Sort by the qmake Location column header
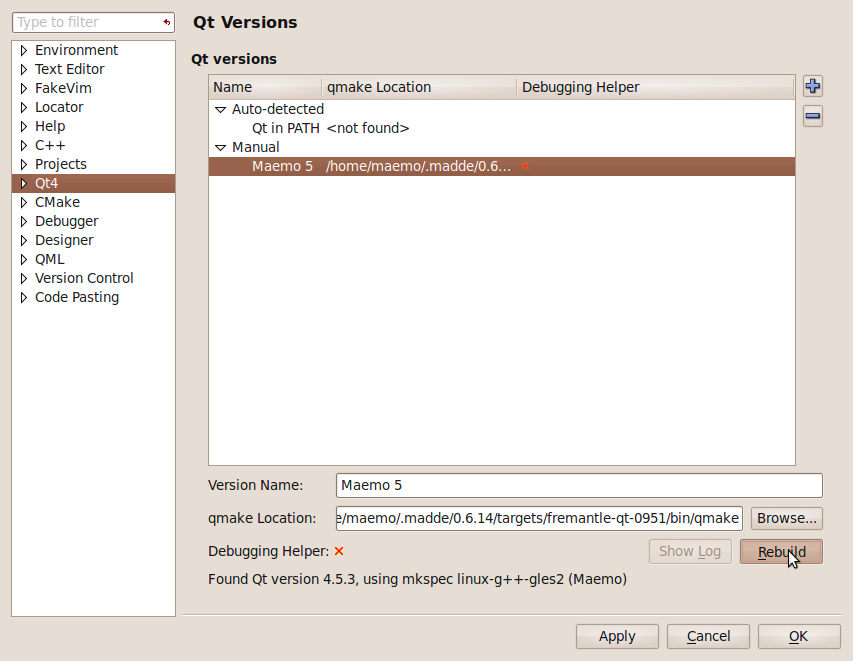This screenshot has height=661, width=853. coord(418,87)
